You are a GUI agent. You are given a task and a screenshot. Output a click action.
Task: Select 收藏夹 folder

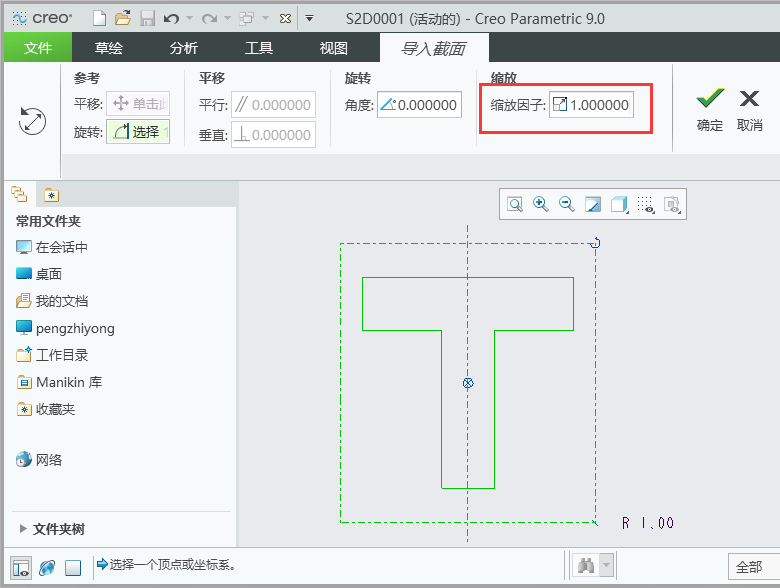pos(45,409)
